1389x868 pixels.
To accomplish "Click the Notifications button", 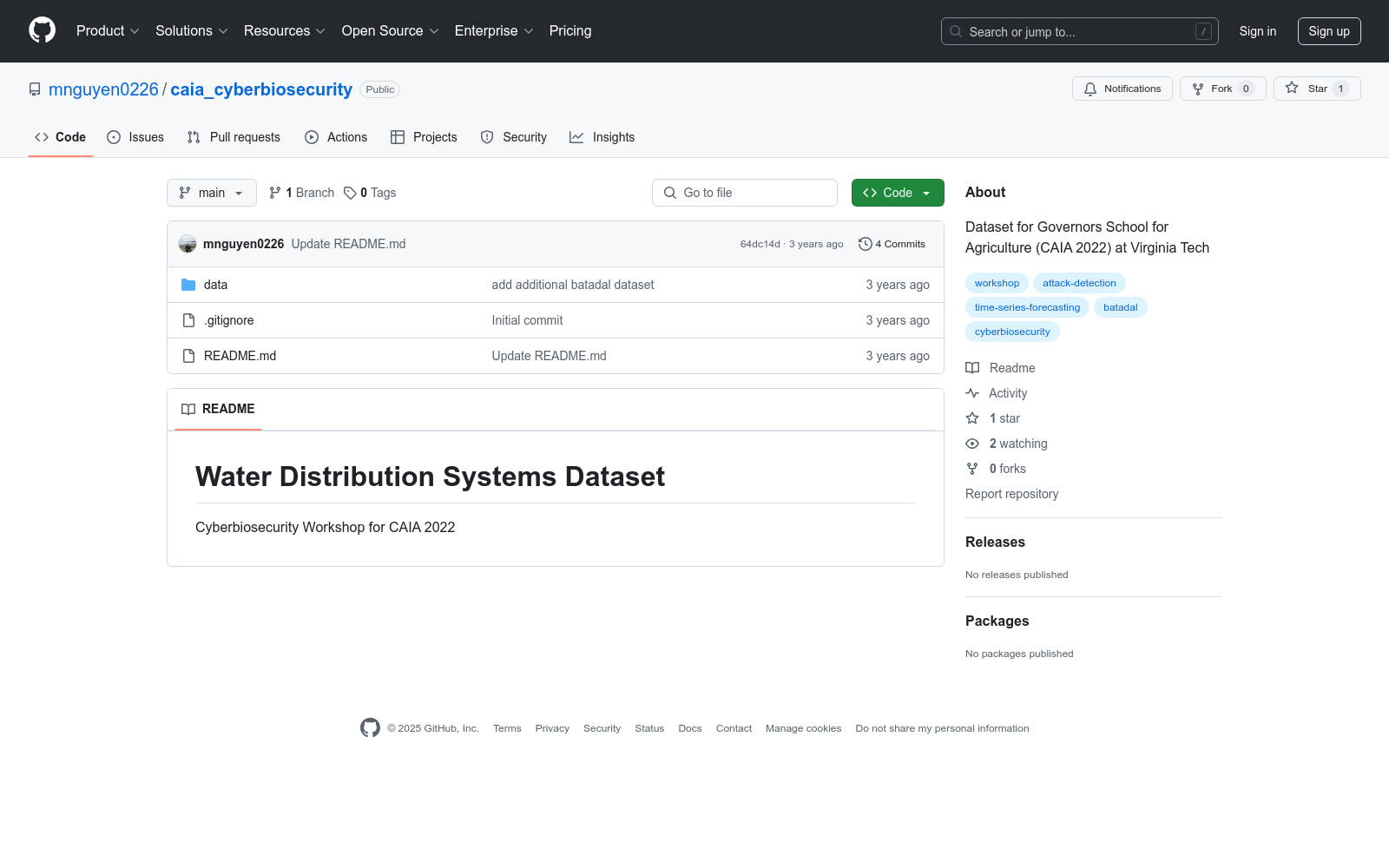I will (1122, 89).
